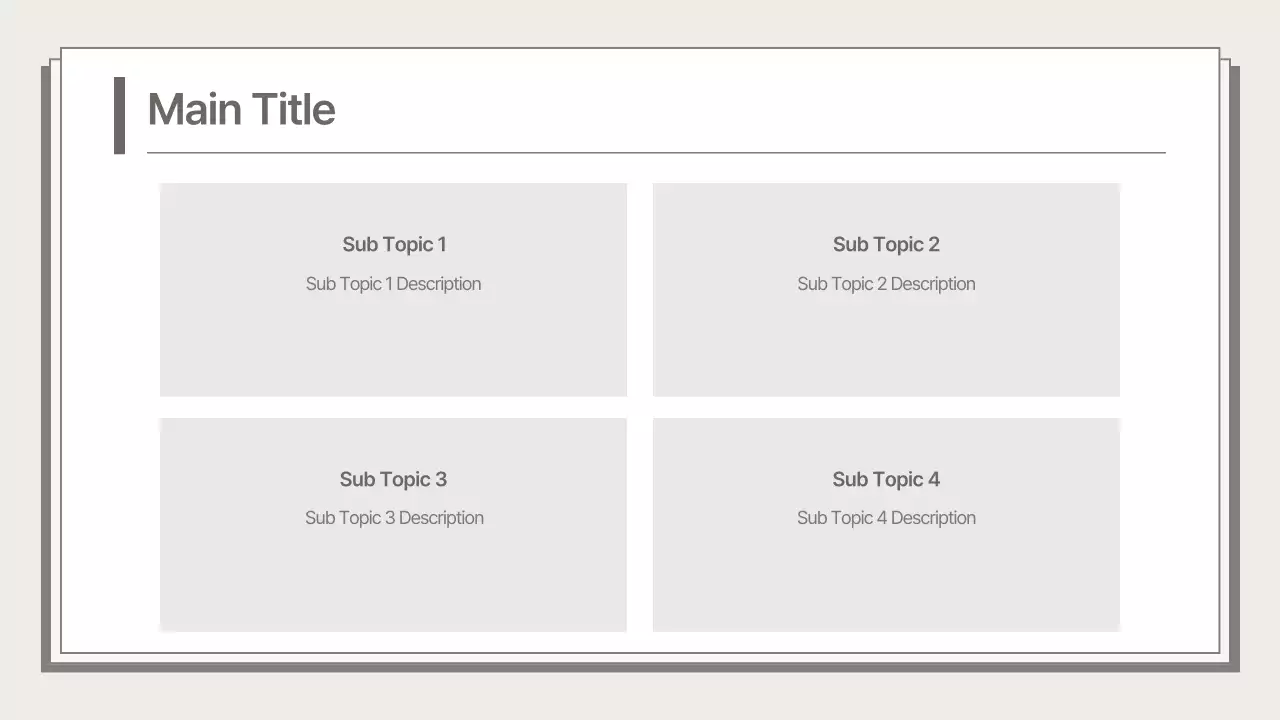Click empty gray area below Sub Topic 3 Description
Viewport: 1280px width, 720px height.
click(393, 580)
